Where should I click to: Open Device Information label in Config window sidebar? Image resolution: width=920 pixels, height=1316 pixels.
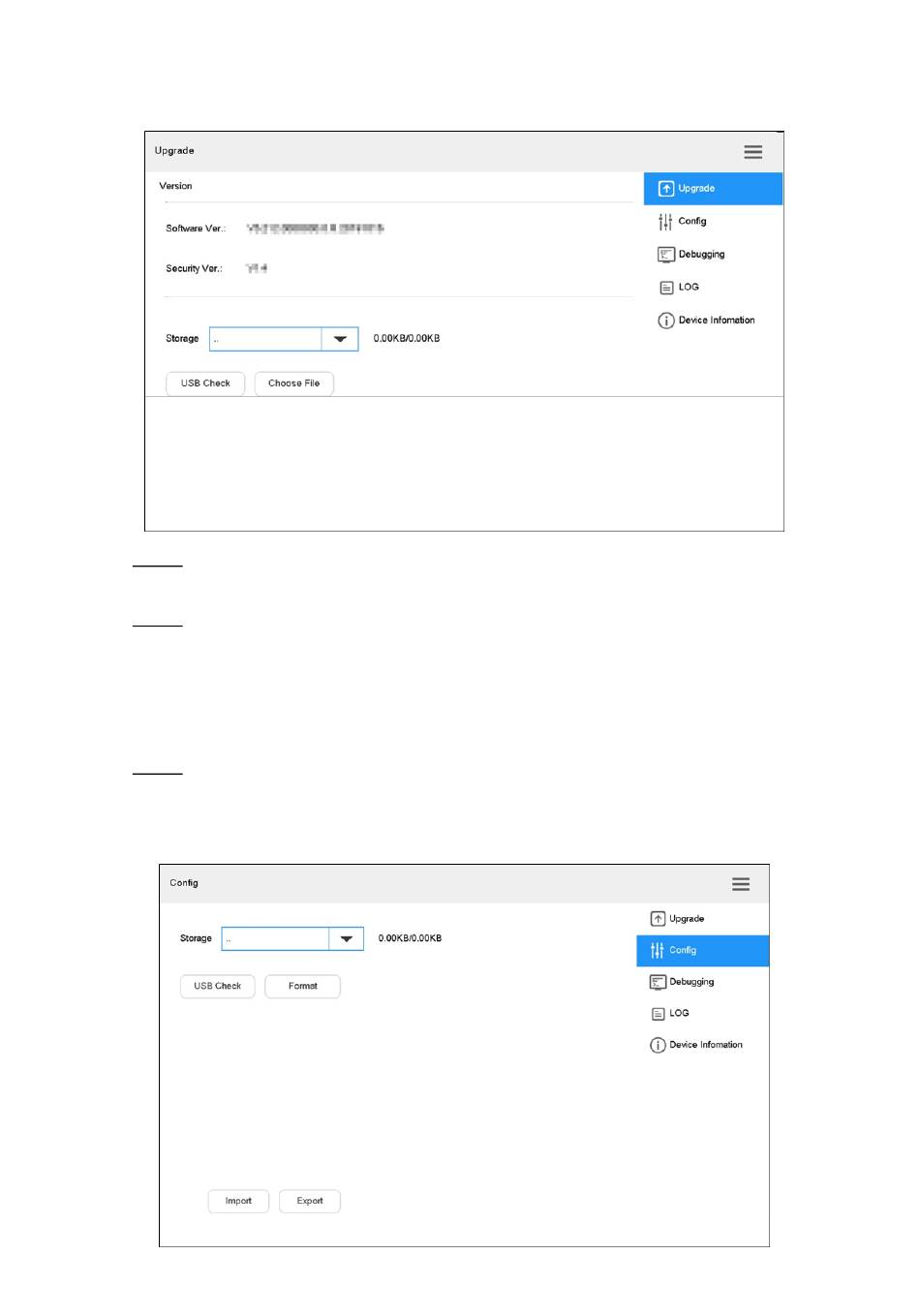tap(706, 1046)
